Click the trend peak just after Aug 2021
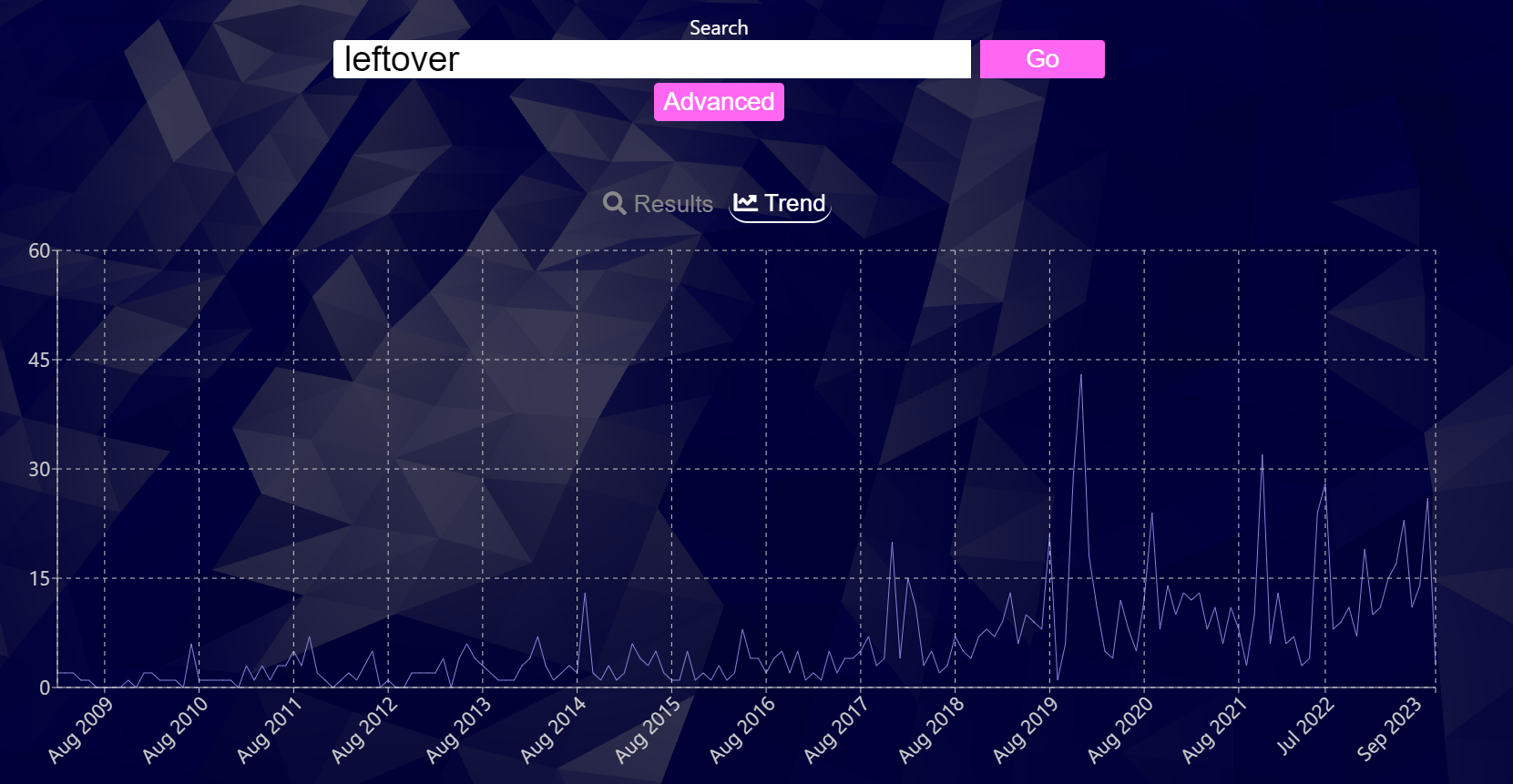This screenshot has width=1513, height=784. tap(1263, 455)
